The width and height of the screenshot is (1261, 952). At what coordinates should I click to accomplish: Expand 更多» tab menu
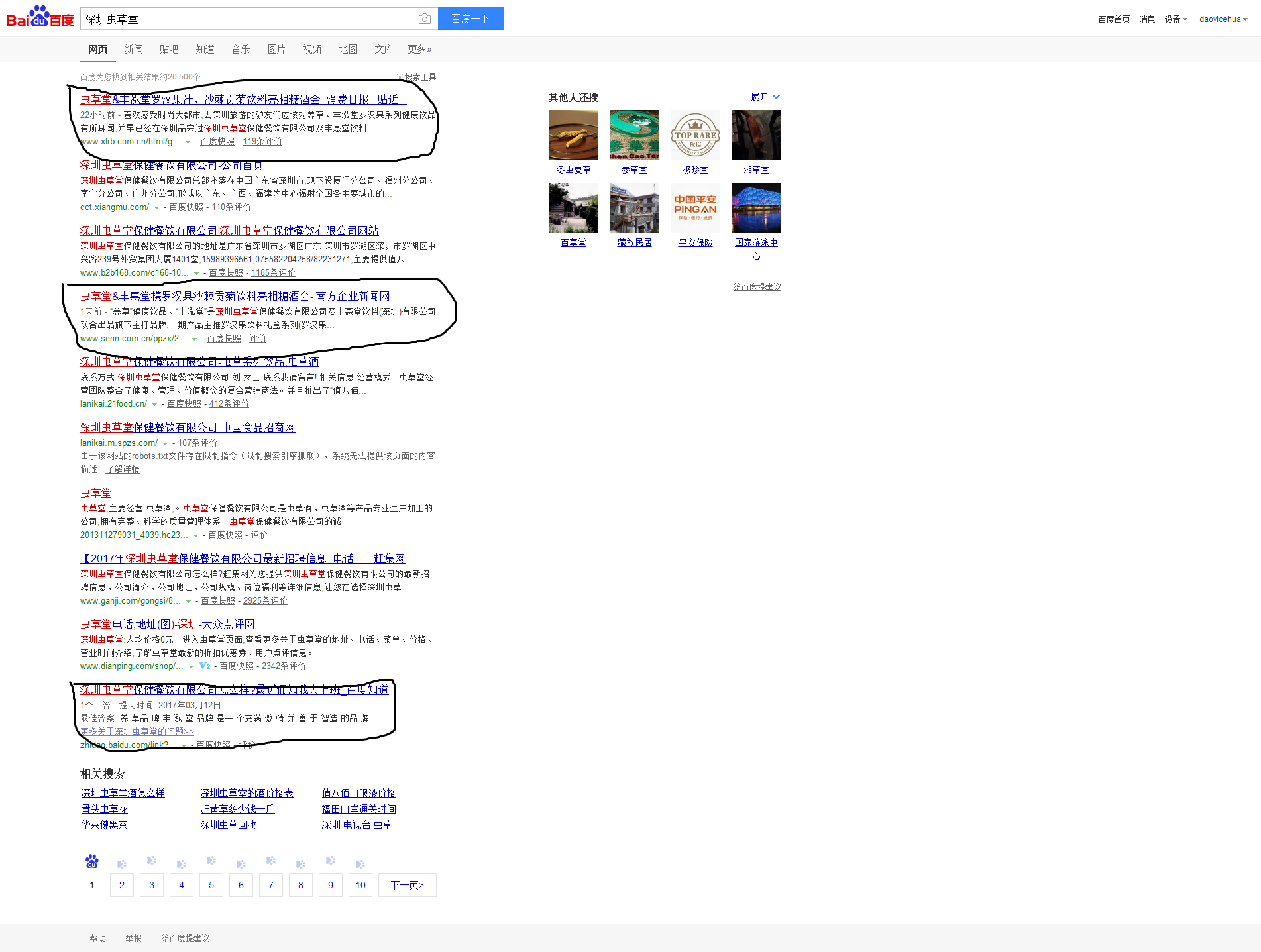pos(419,49)
